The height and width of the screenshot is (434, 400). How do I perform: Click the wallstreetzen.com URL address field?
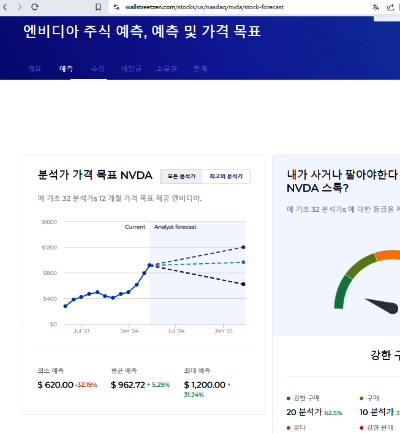[204, 7]
